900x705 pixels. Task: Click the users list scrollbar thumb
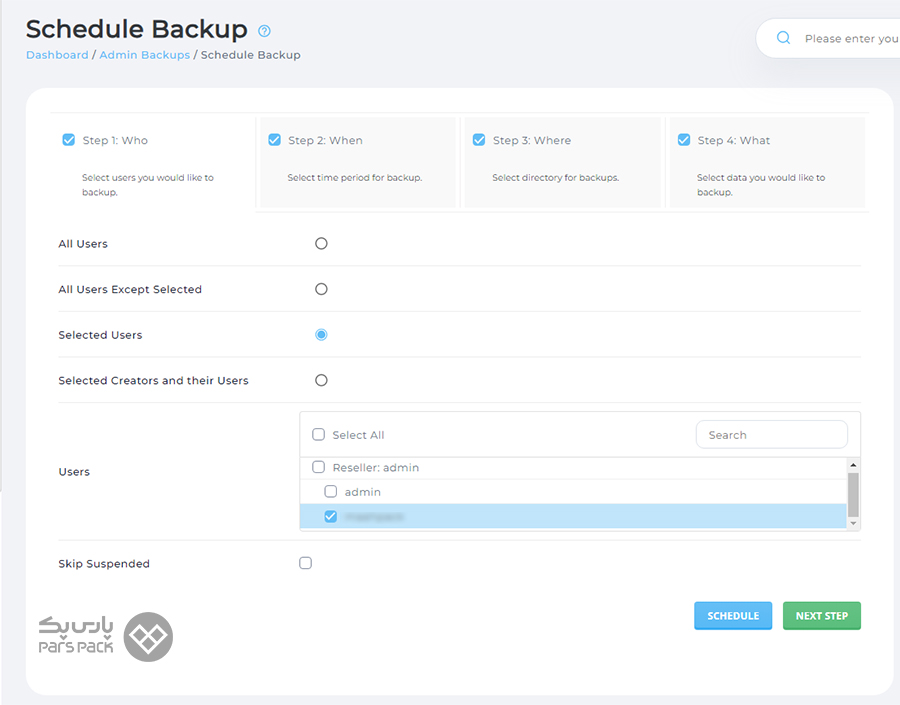click(x=853, y=495)
